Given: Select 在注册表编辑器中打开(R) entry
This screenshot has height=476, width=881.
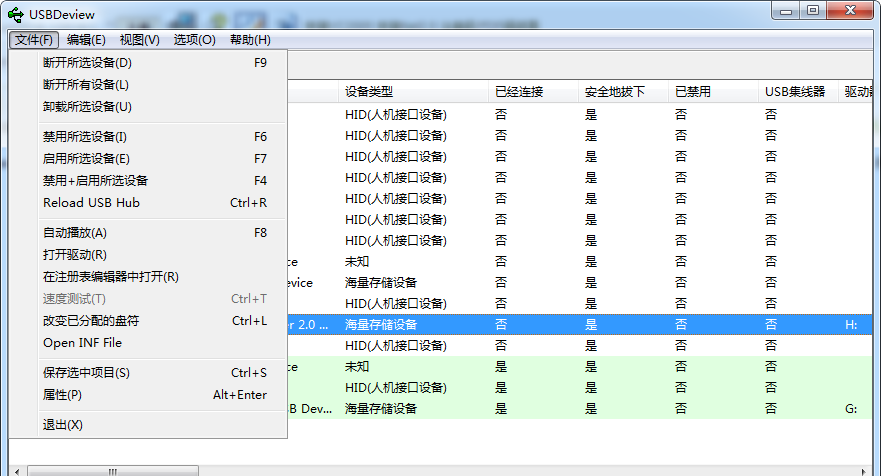Looking at the screenshot, I should coord(162,276).
